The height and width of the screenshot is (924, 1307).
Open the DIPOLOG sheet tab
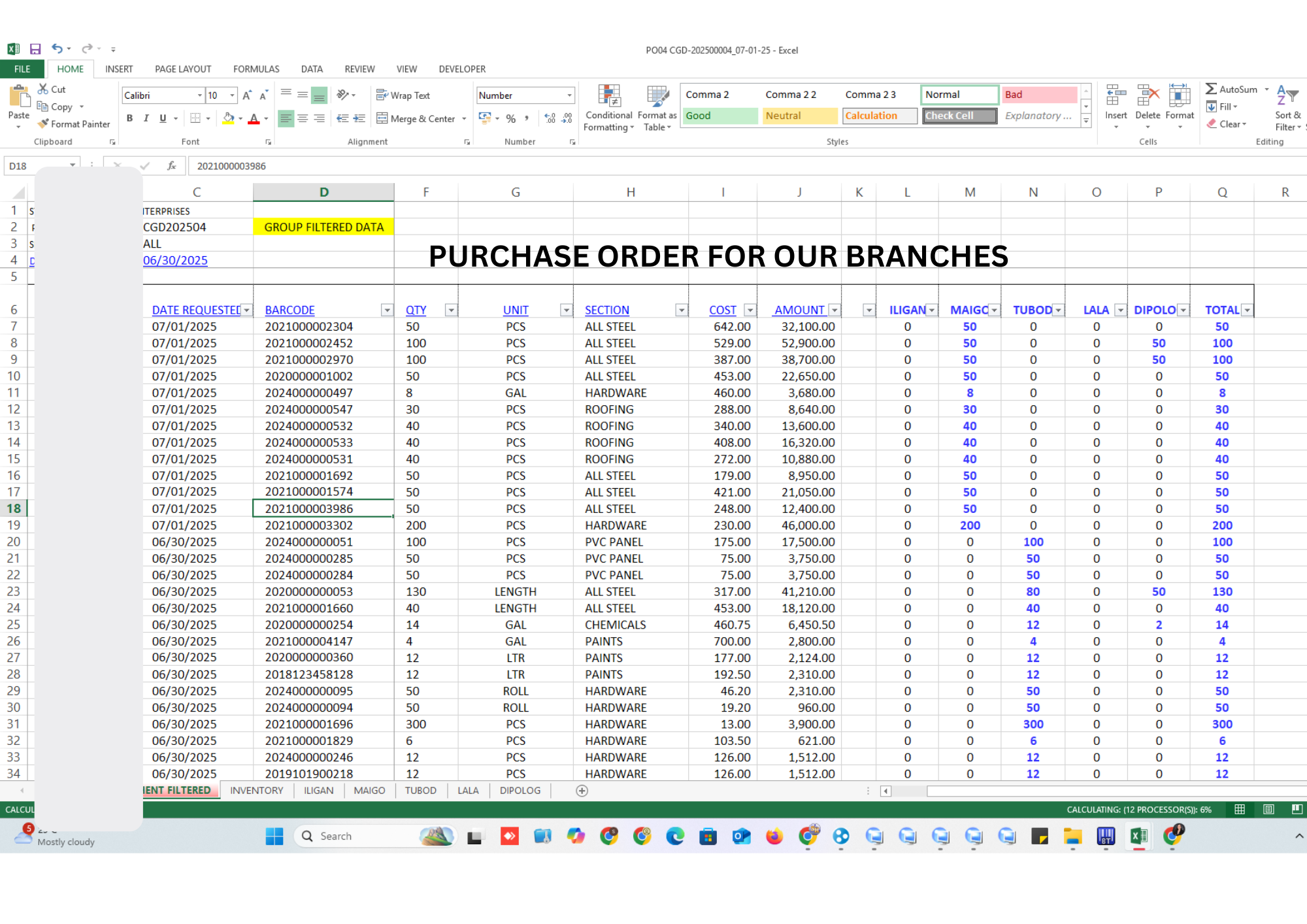point(520,791)
